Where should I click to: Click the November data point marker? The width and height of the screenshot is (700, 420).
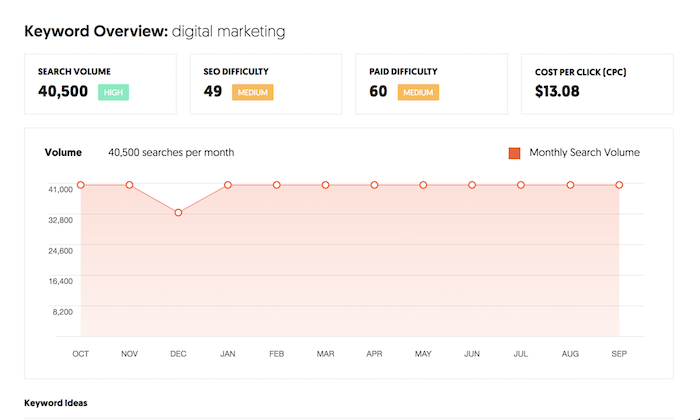tap(129, 185)
